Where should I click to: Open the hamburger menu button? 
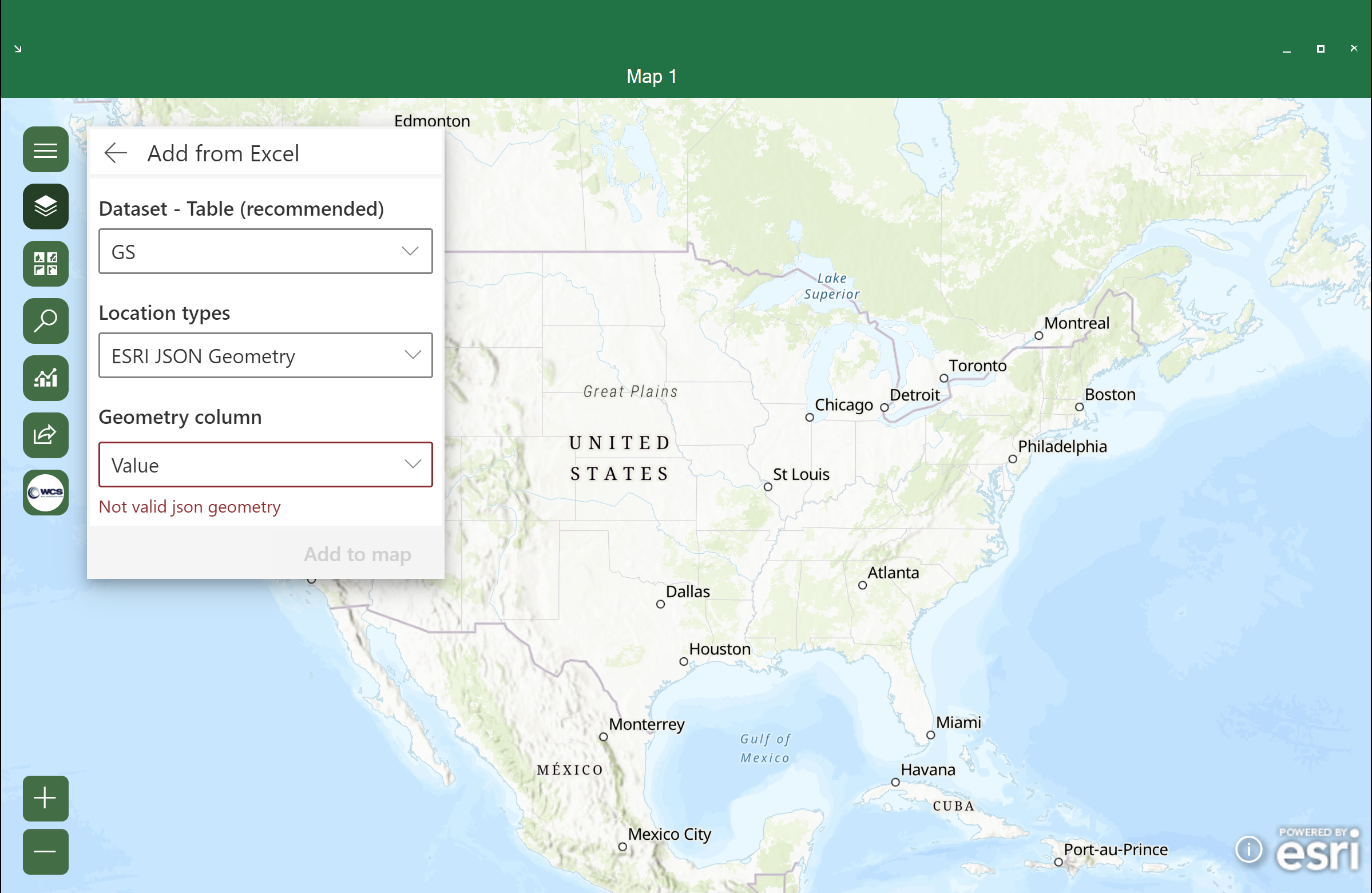click(x=46, y=150)
